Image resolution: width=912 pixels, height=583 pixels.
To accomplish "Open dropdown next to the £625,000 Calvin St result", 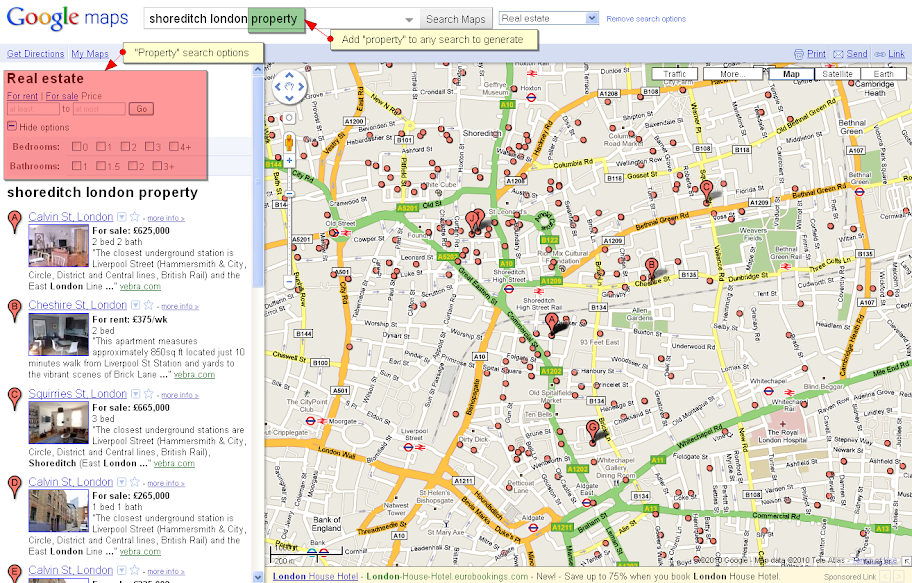I will (x=122, y=217).
